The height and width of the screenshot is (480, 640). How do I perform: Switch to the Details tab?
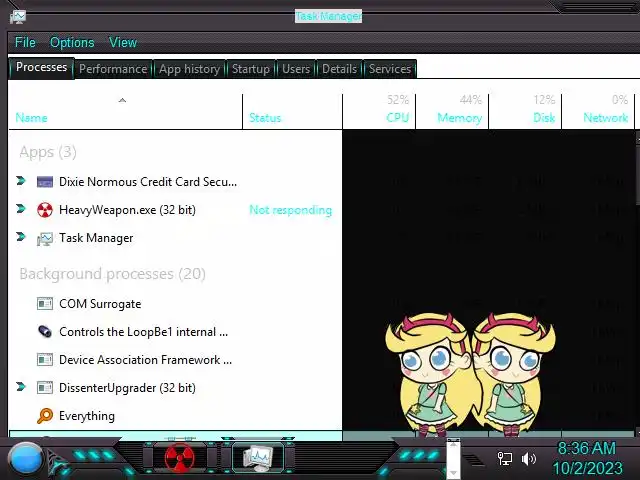tap(339, 69)
